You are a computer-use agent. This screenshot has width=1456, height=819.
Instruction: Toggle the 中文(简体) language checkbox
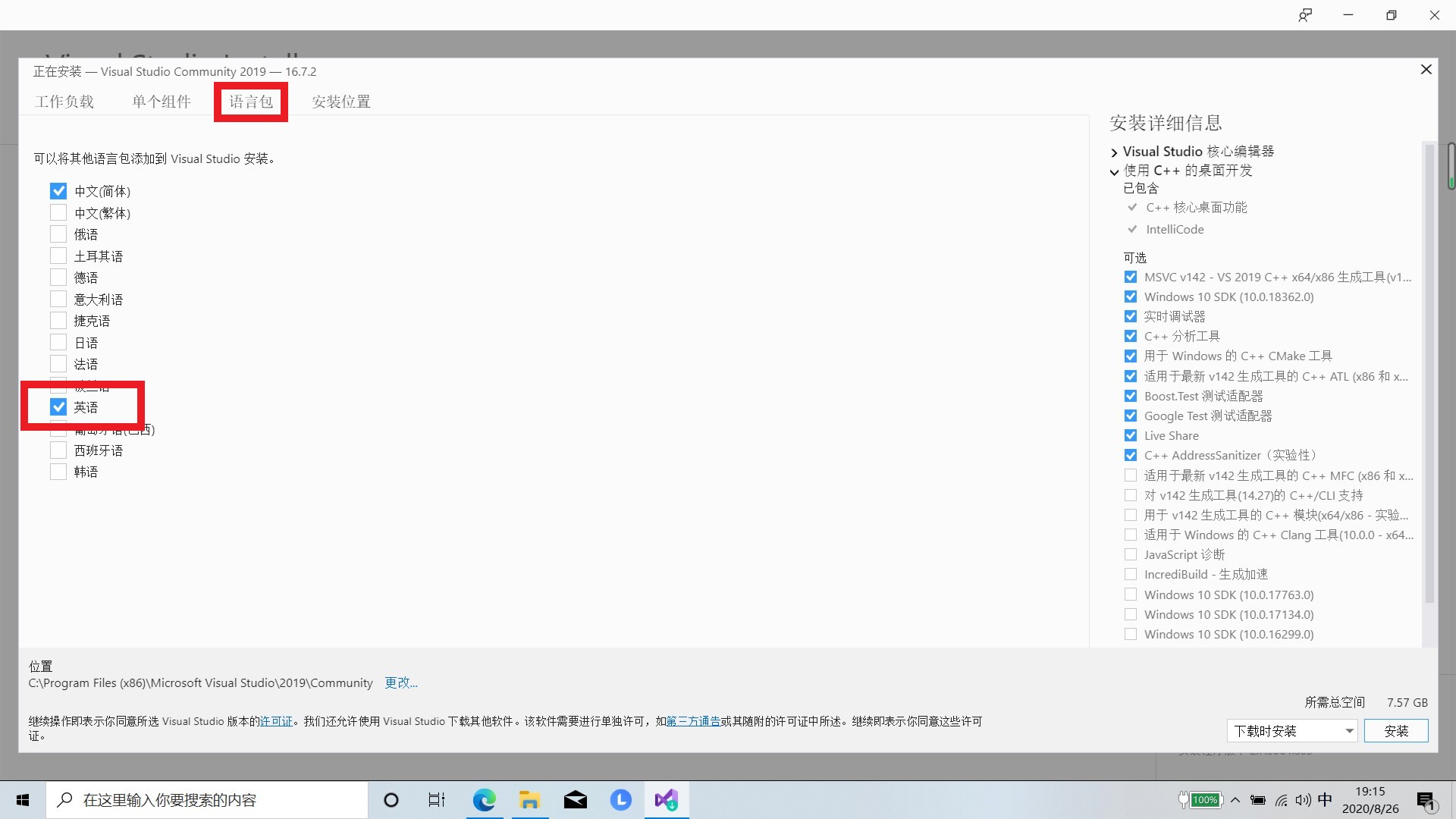(57, 191)
